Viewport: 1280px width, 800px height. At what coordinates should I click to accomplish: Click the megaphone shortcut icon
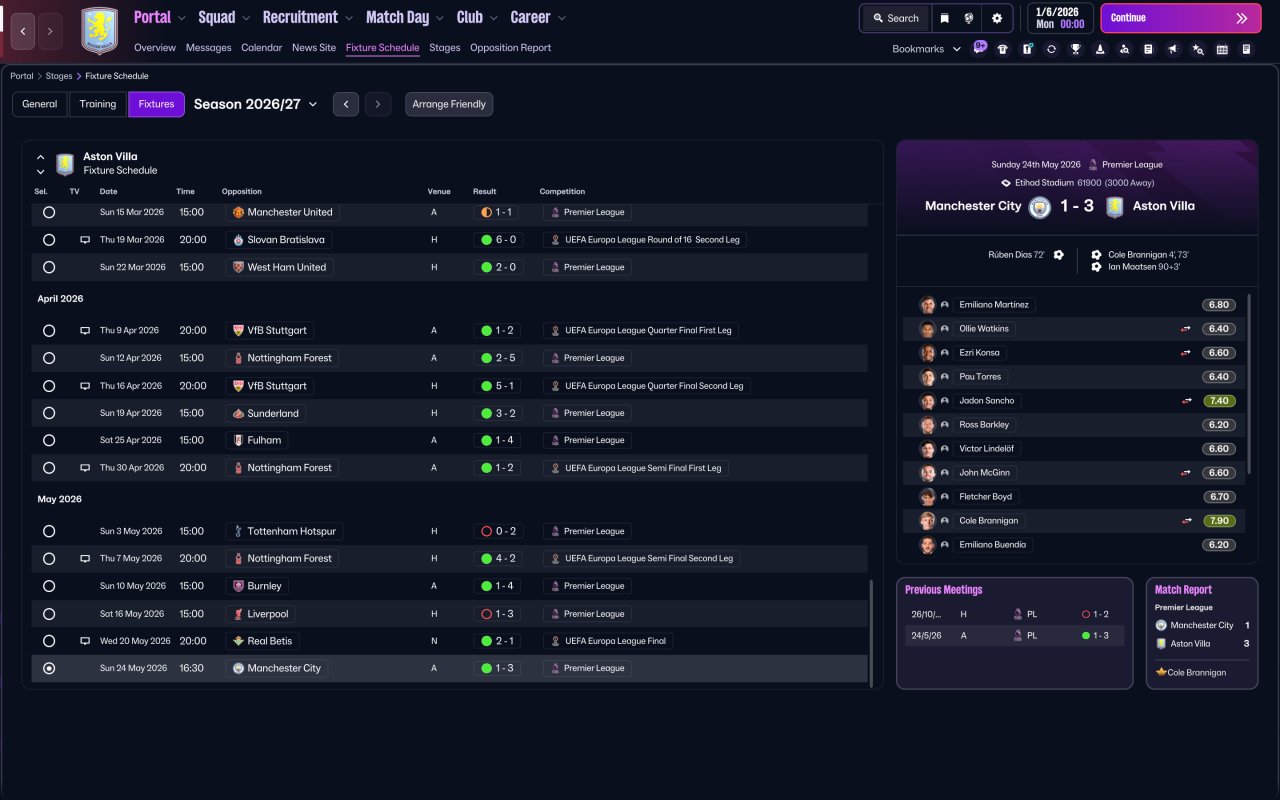(x=1173, y=49)
